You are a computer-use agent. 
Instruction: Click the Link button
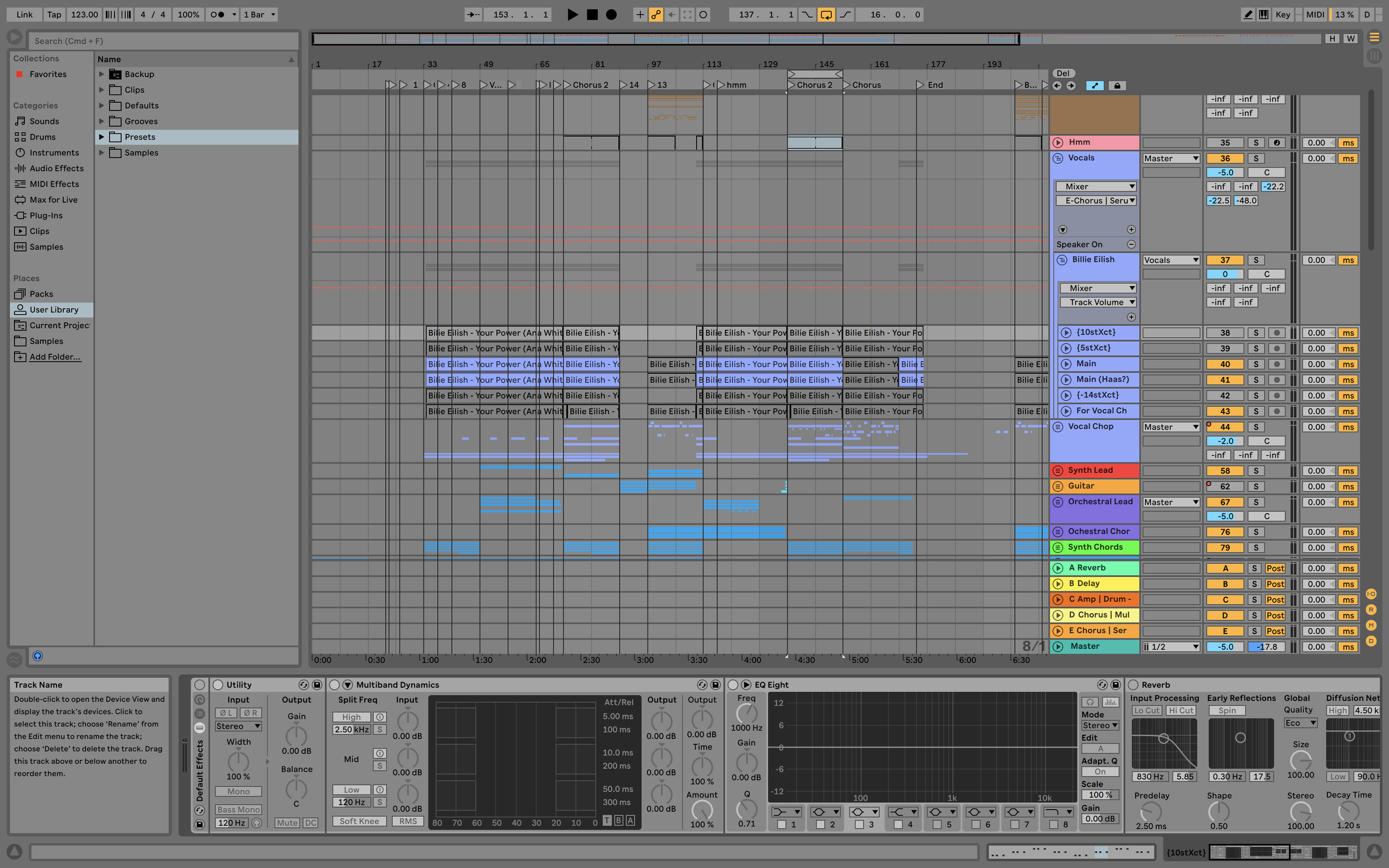coord(24,14)
